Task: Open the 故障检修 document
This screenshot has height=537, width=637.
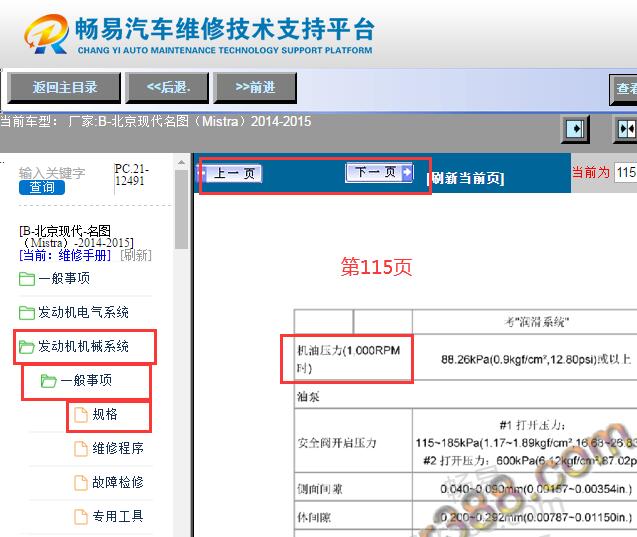Action: 118,483
